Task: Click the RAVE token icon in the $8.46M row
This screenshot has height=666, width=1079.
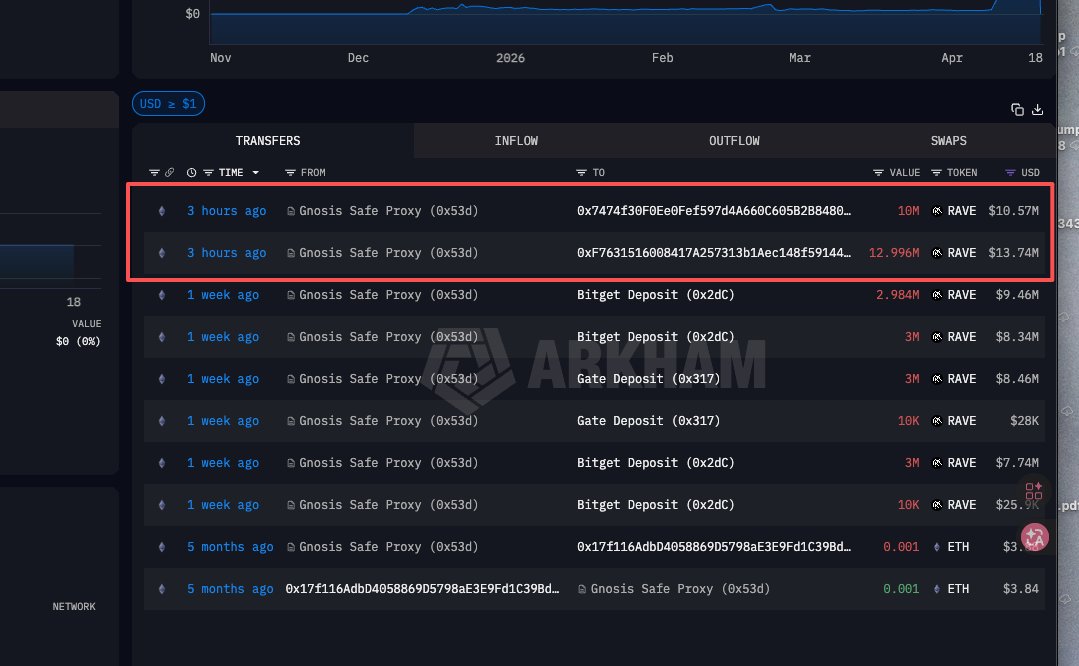Action: tap(937, 379)
